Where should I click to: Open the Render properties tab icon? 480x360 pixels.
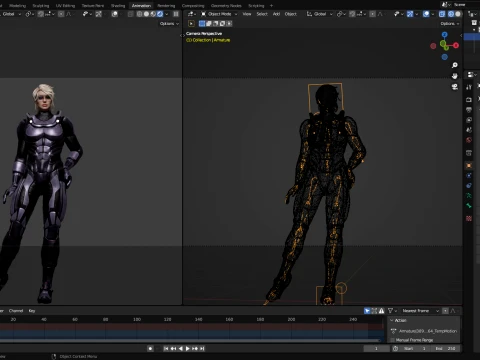469,100
